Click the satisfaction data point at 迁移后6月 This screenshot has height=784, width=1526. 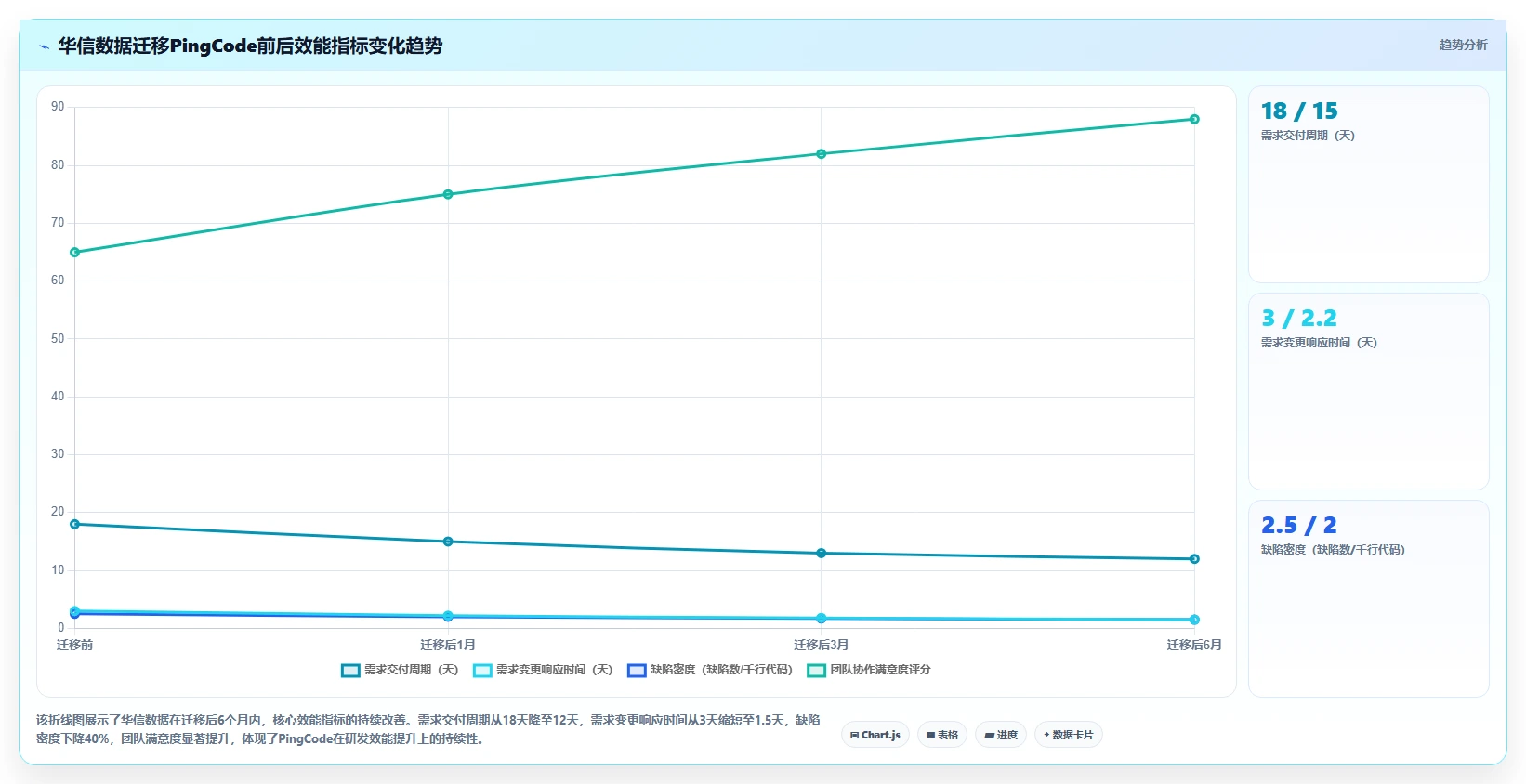1194,119
